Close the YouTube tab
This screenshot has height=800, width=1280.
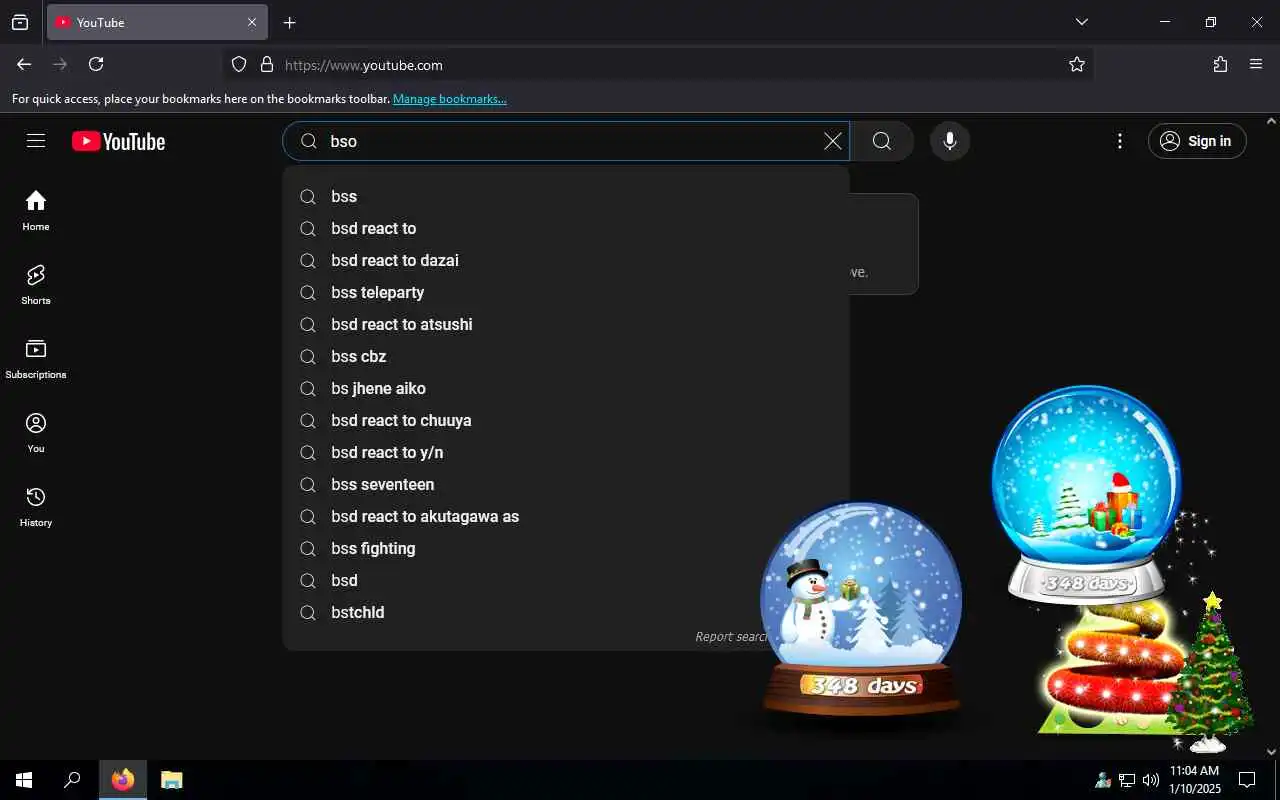pyautogui.click(x=252, y=22)
